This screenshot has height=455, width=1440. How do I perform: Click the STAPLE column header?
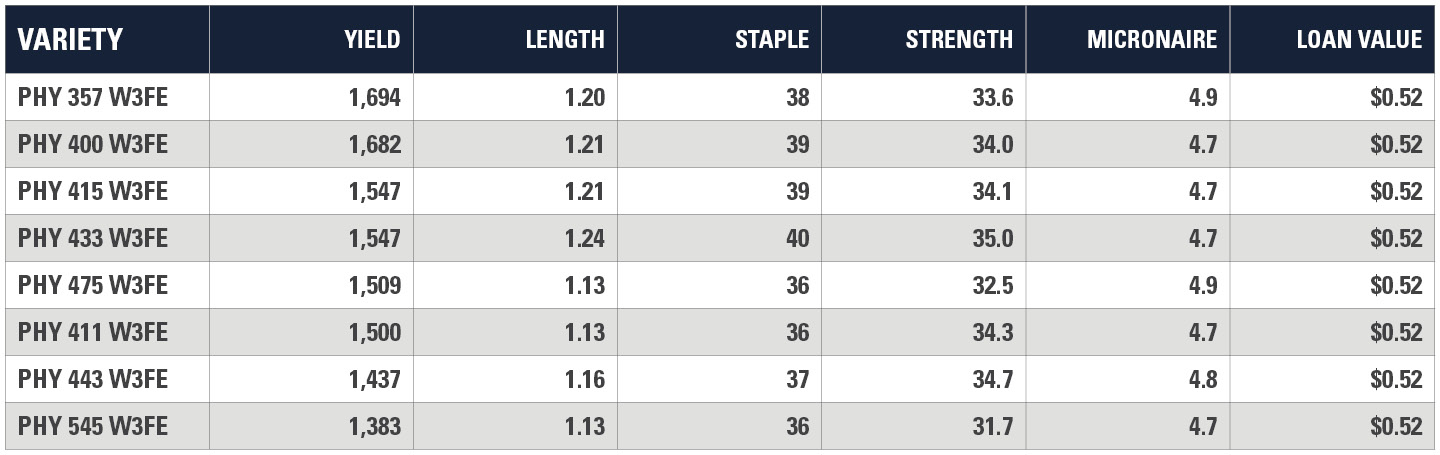click(x=772, y=40)
